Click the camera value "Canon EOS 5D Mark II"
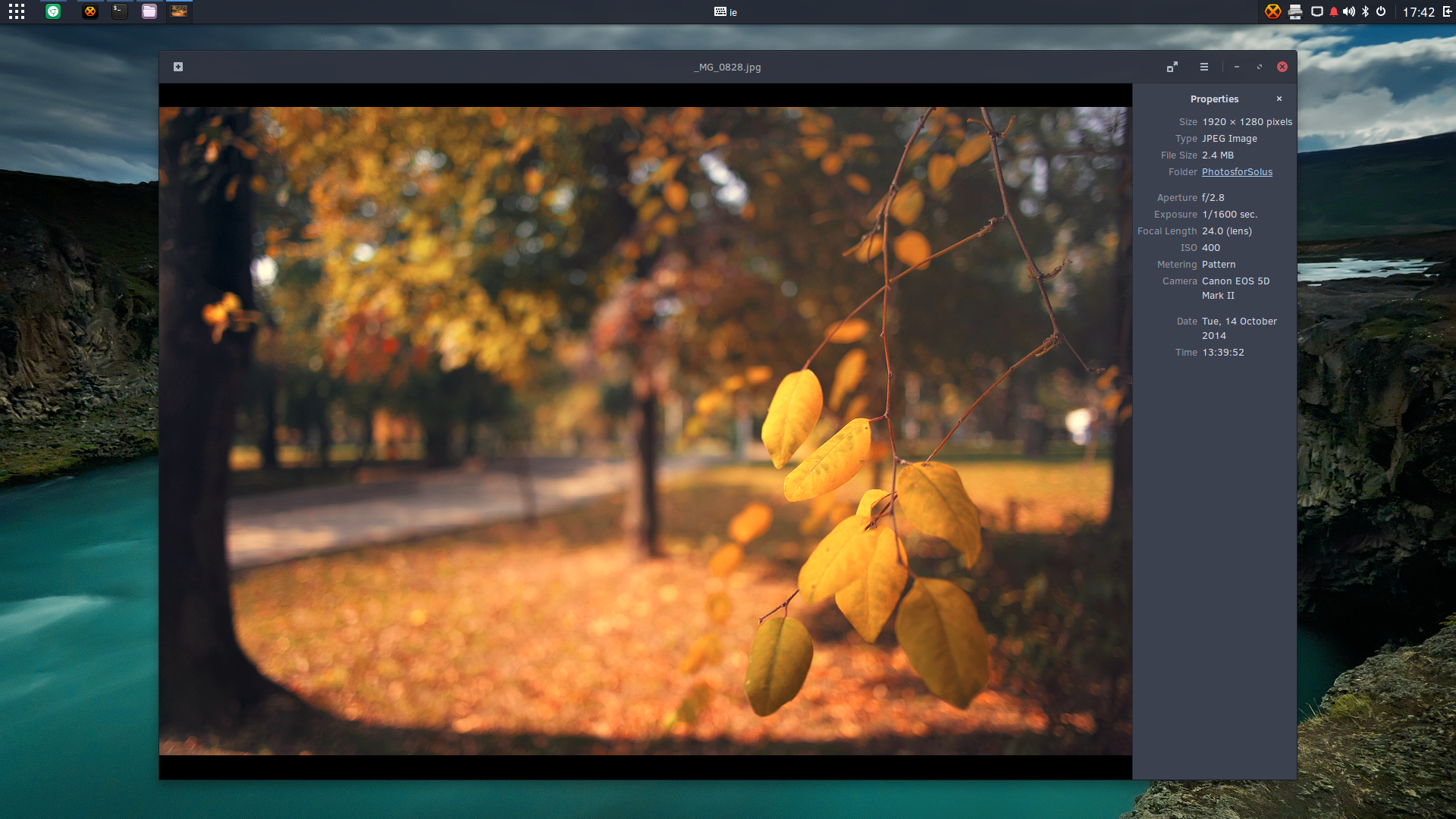The height and width of the screenshot is (819, 1456). [1235, 288]
